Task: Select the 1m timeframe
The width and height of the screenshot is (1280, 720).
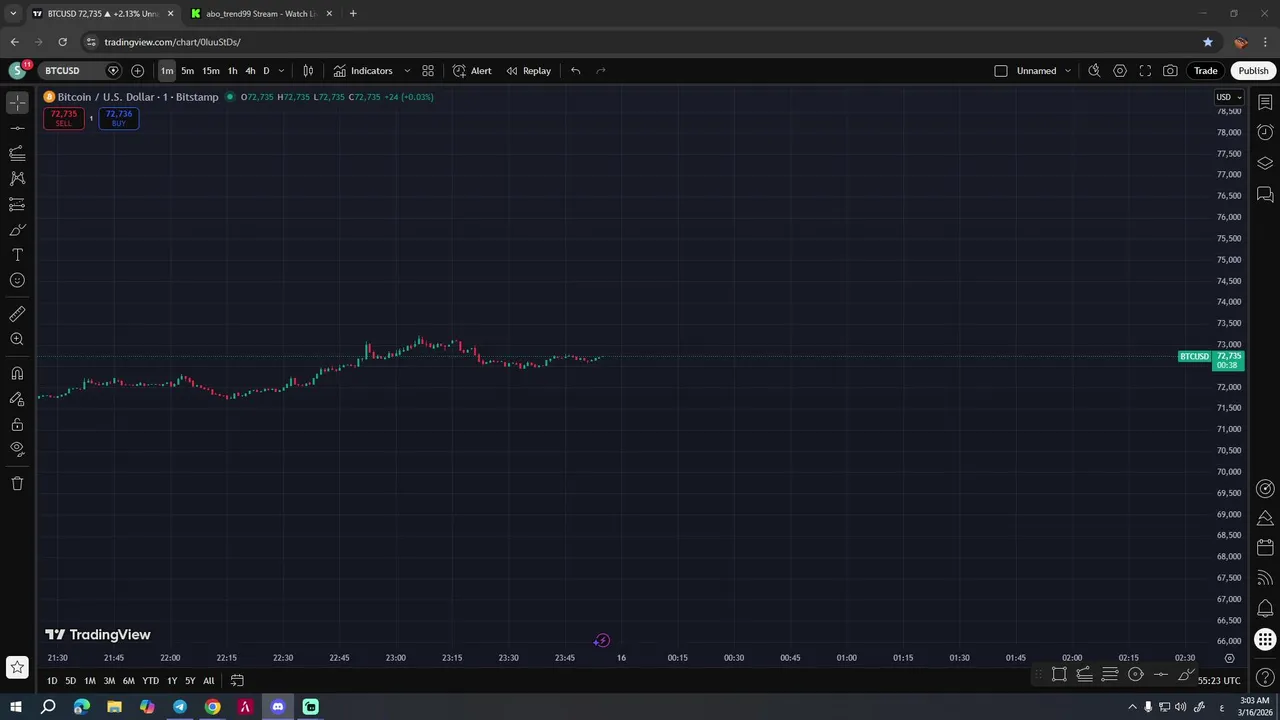Action: (x=167, y=71)
